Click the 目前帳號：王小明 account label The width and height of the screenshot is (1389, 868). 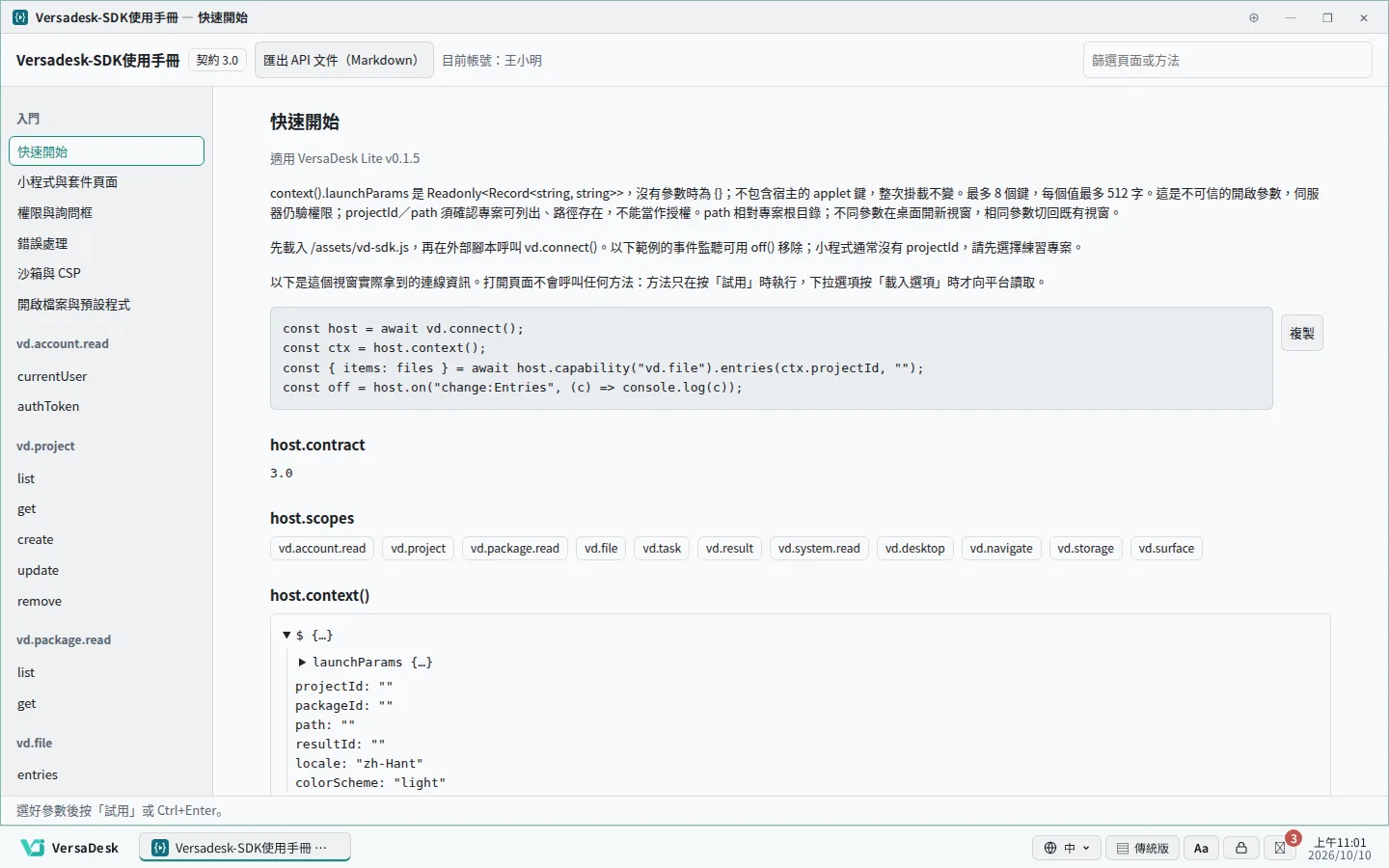[x=492, y=60]
